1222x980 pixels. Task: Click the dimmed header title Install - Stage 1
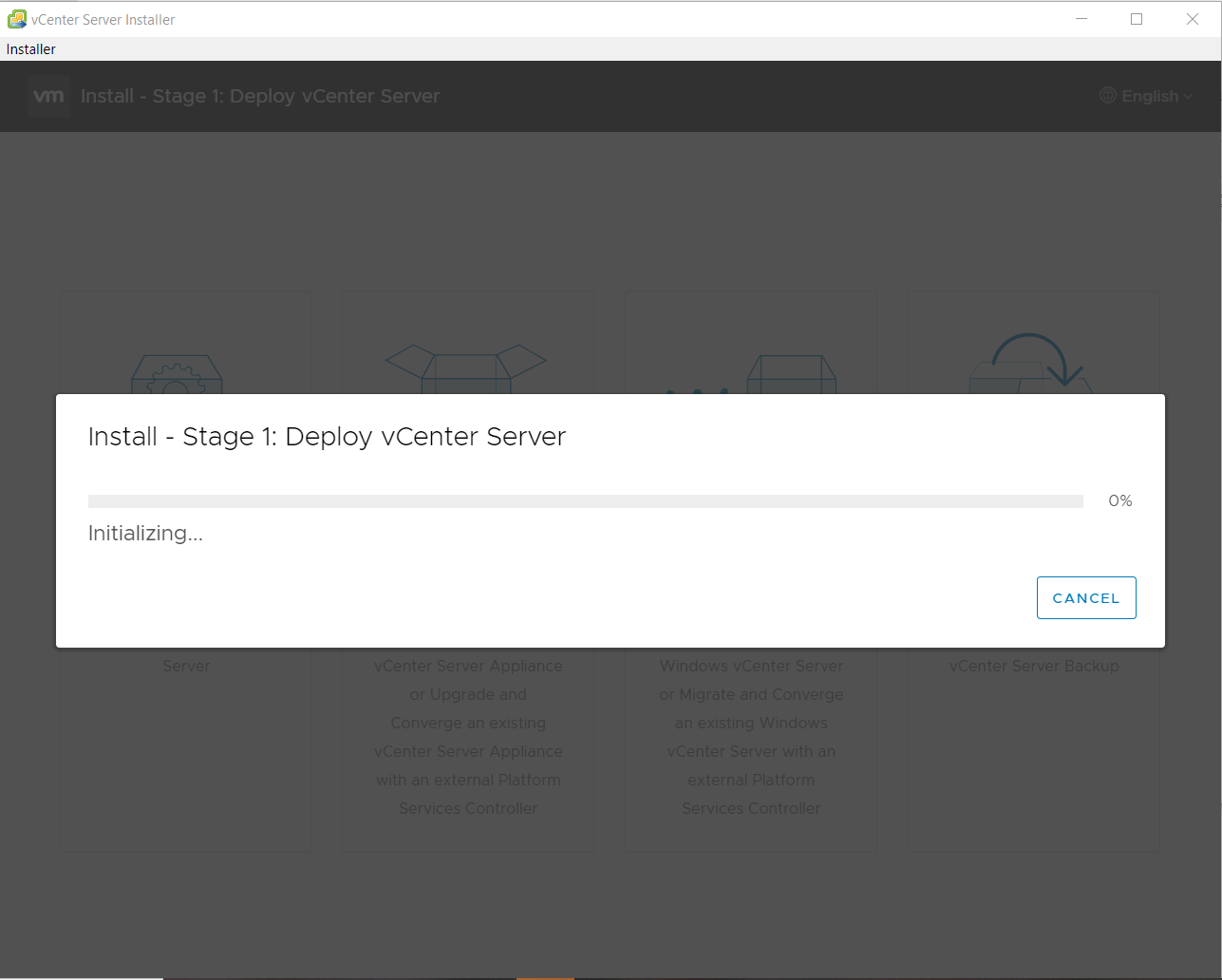coord(260,96)
